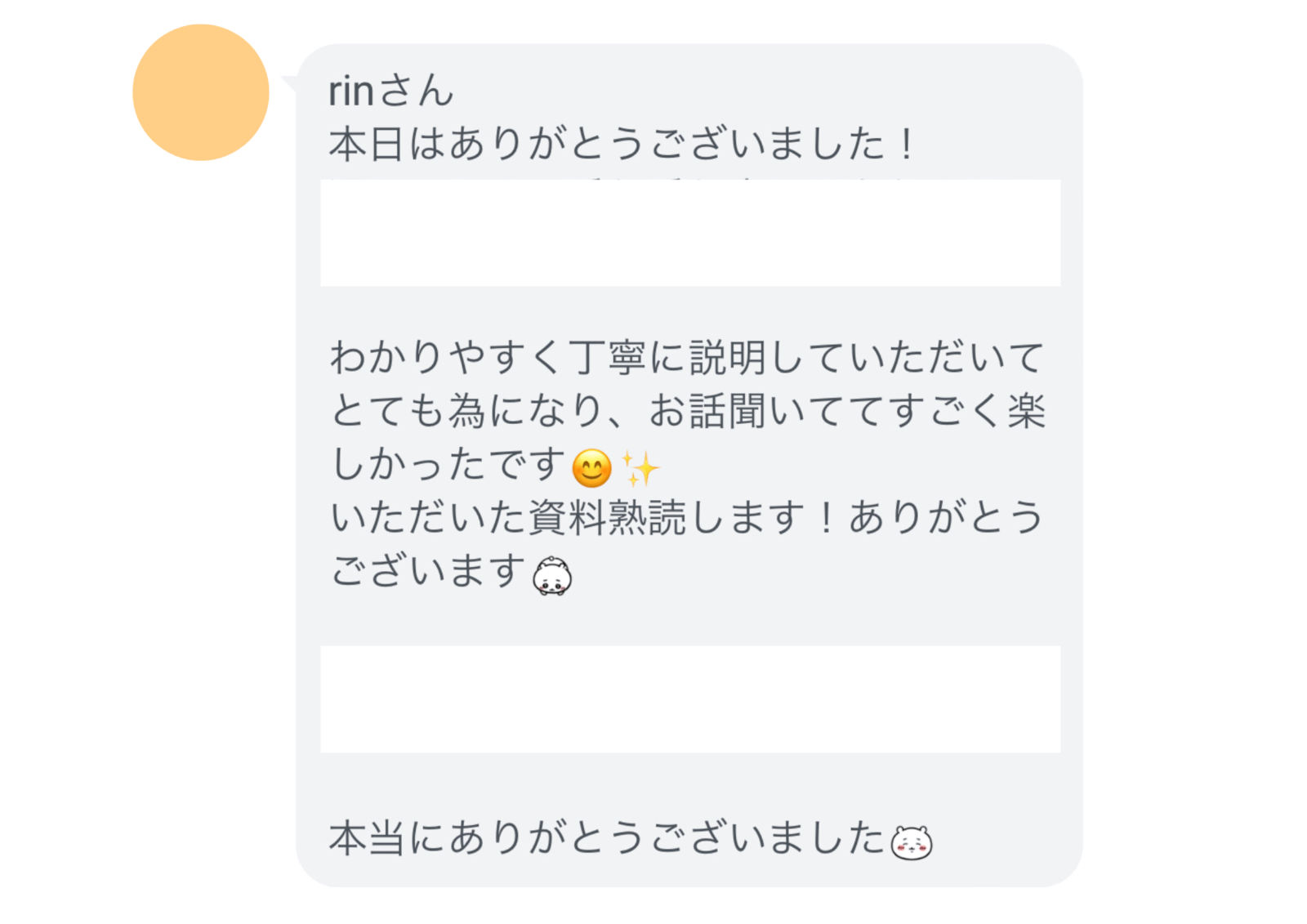1307x924 pixels.
Task: Click the orange profile avatar circle
Action: pyautogui.click(x=200, y=92)
